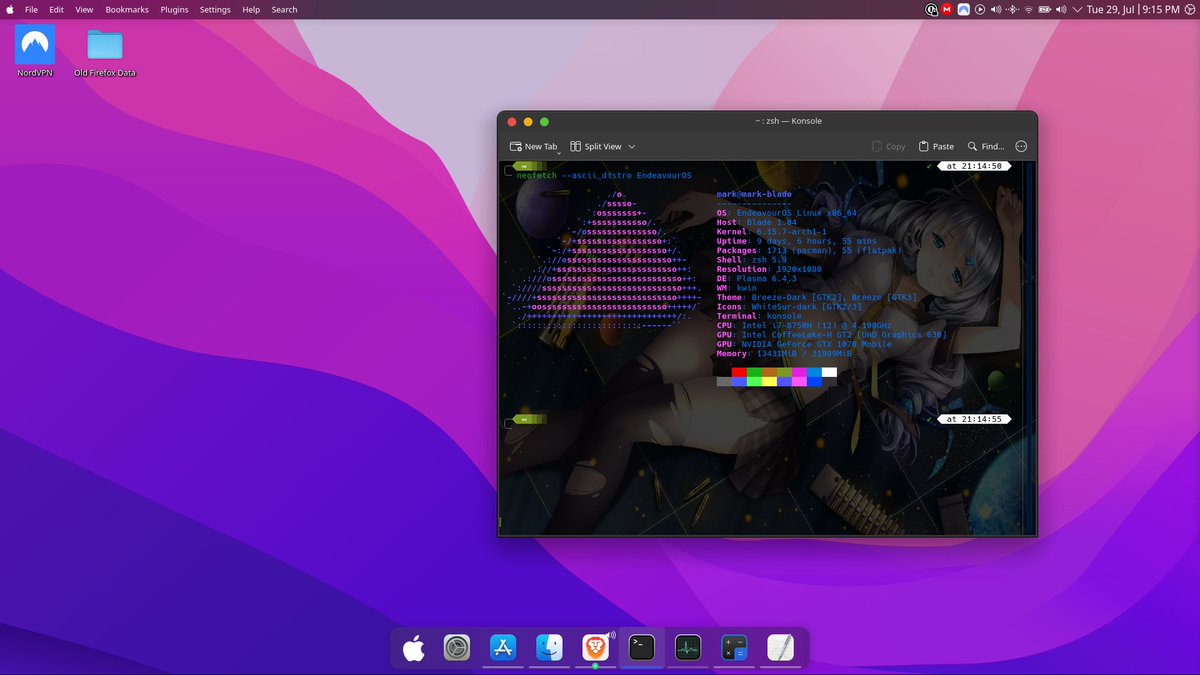The height and width of the screenshot is (675, 1200).
Task: Open the Wi-Fi network tray icon
Action: 1029,9
